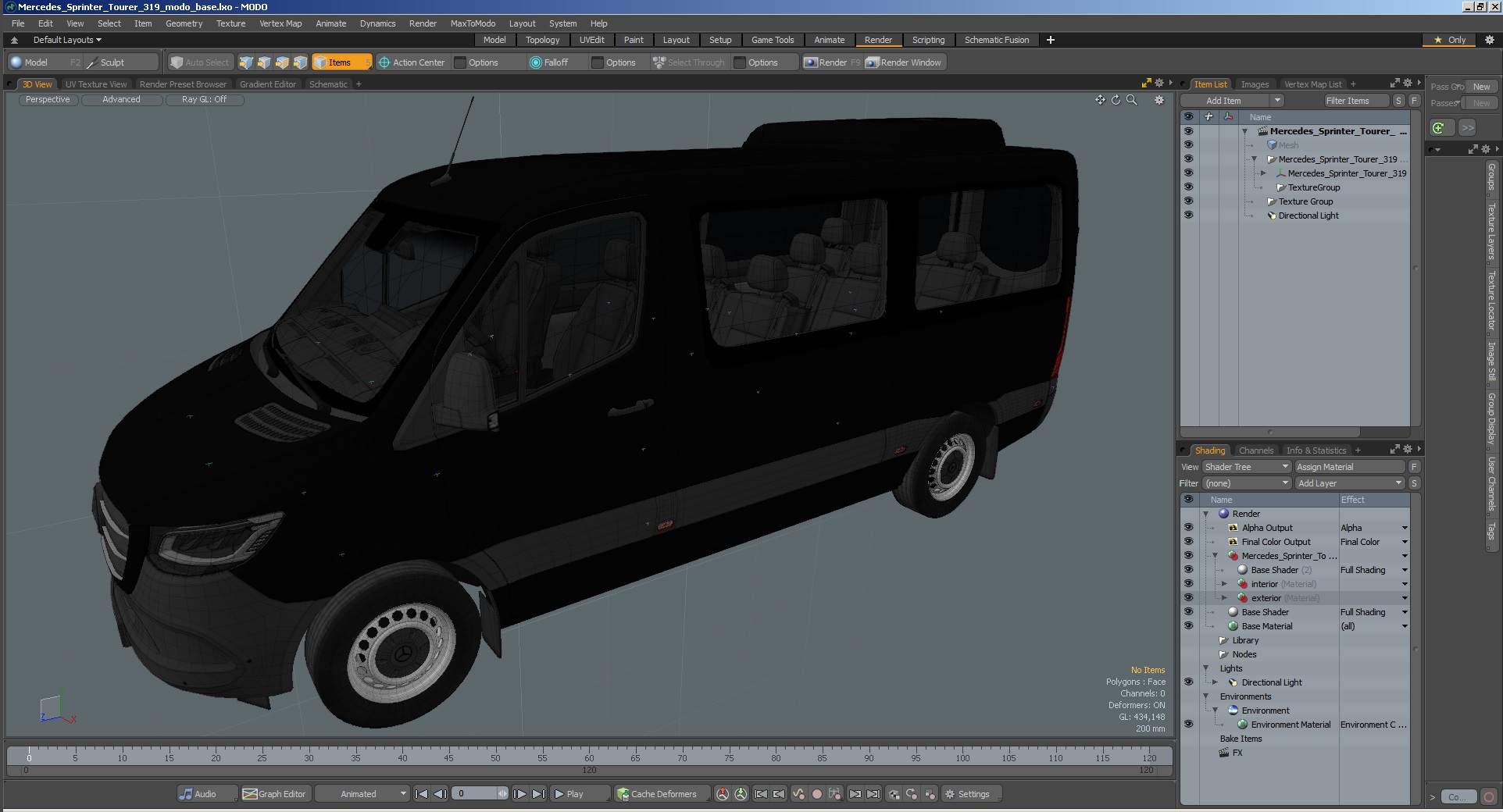
Task: Jump to the previous keyframe
Action: pyautogui.click(x=779, y=794)
